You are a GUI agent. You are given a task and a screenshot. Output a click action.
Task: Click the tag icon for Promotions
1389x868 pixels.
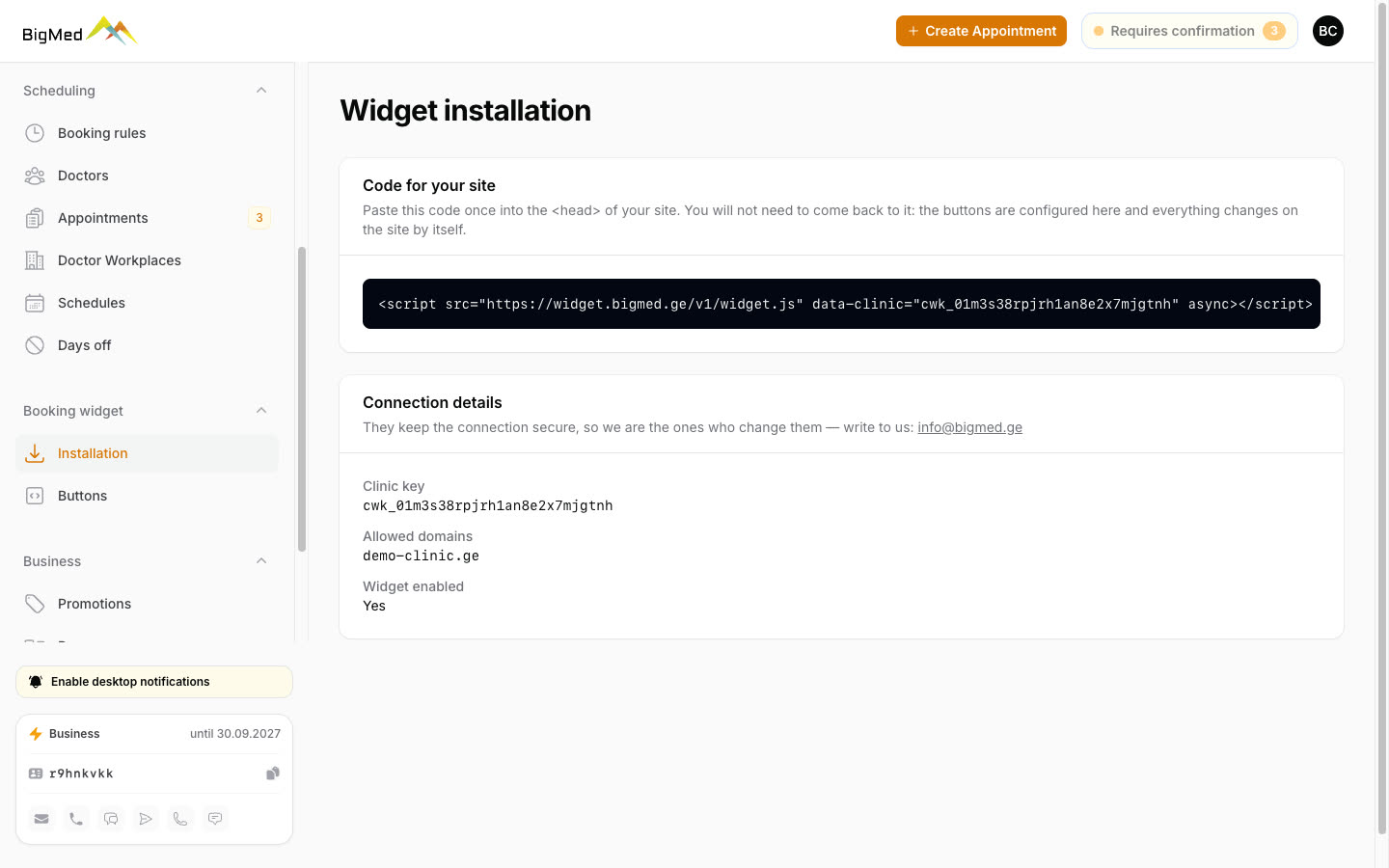pyautogui.click(x=35, y=604)
